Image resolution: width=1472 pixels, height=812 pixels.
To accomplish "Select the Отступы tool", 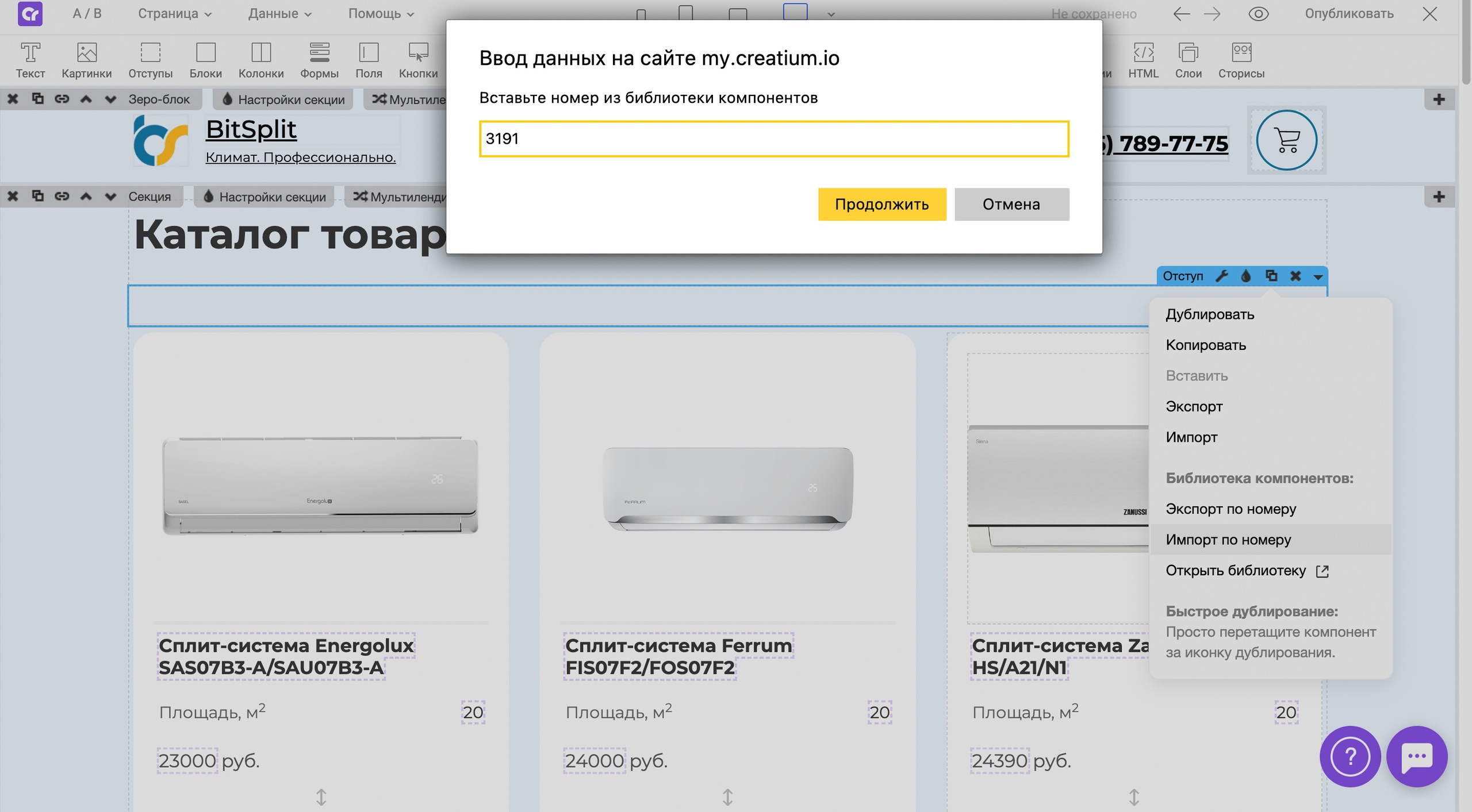I will pyautogui.click(x=151, y=60).
